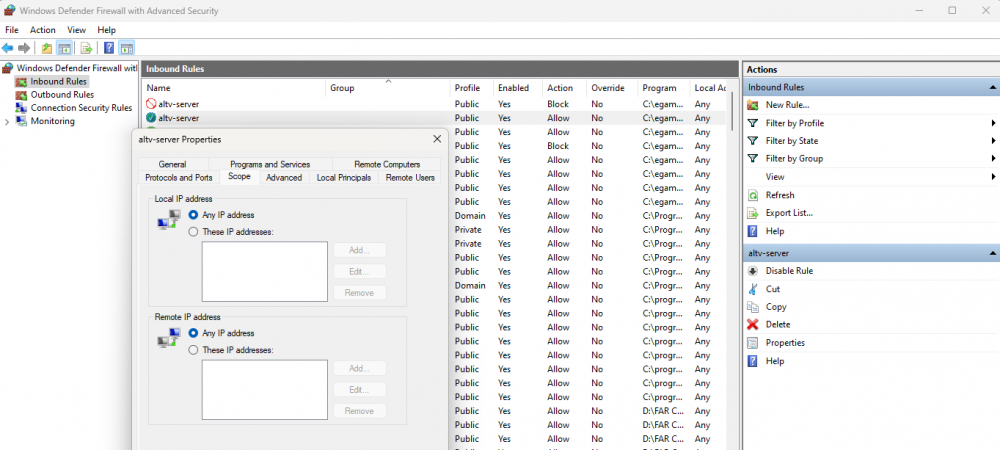This screenshot has height=450, width=1000.
Task: Click the Inbound Rules tree icon
Action: pyautogui.click(x=21, y=81)
